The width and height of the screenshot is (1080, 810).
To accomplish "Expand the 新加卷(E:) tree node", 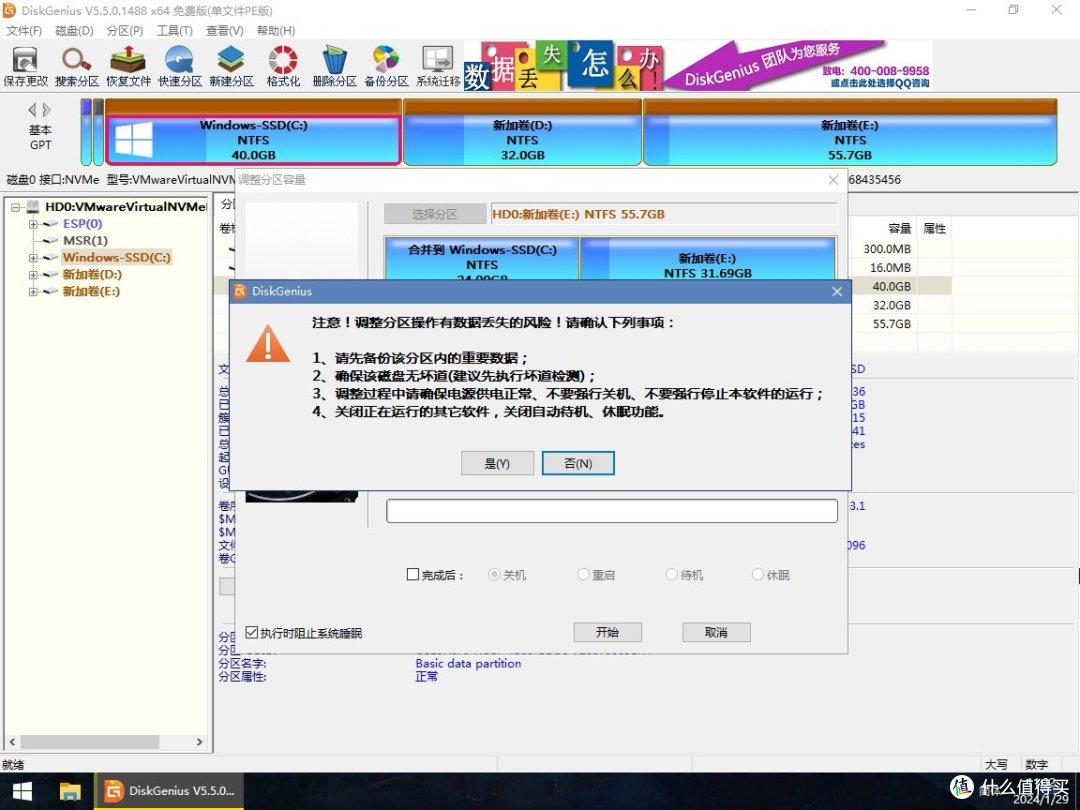I will pyautogui.click(x=33, y=291).
